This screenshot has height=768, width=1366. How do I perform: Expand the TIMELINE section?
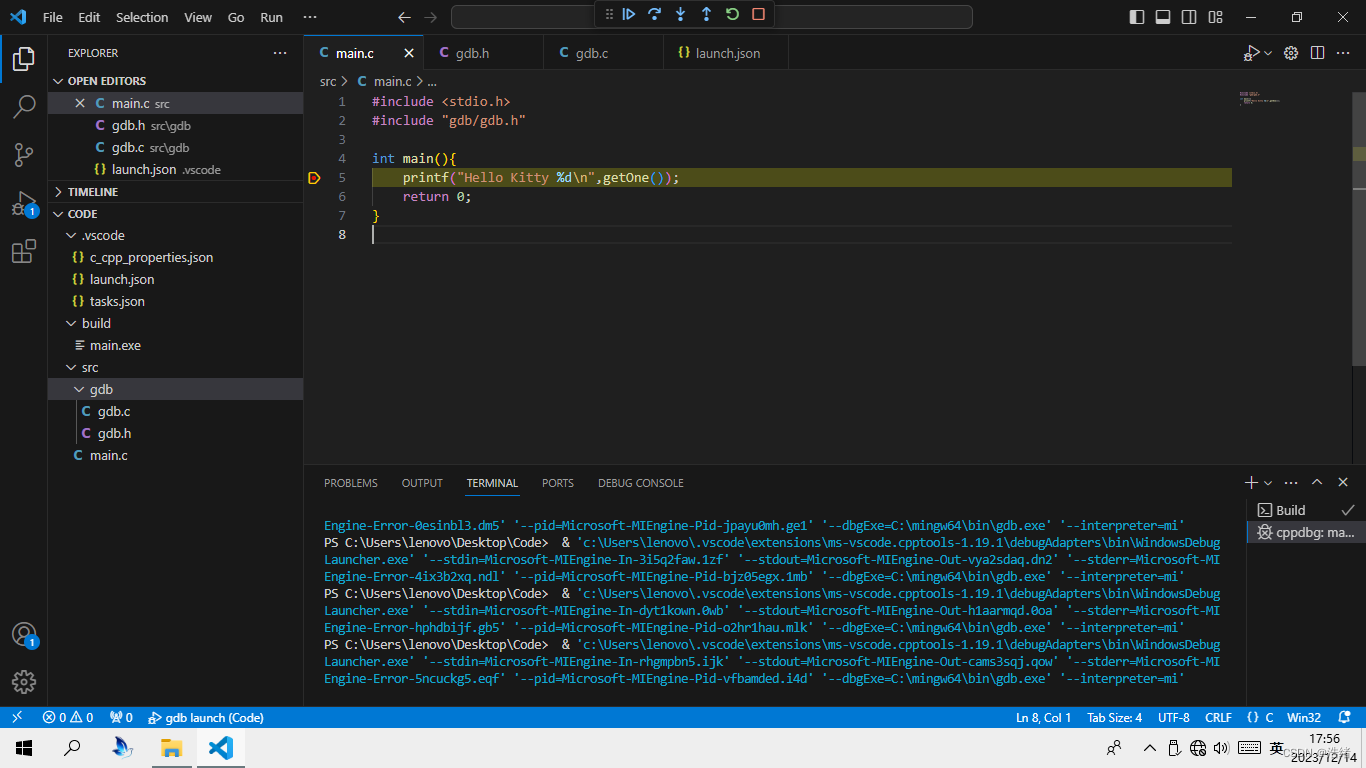93,192
